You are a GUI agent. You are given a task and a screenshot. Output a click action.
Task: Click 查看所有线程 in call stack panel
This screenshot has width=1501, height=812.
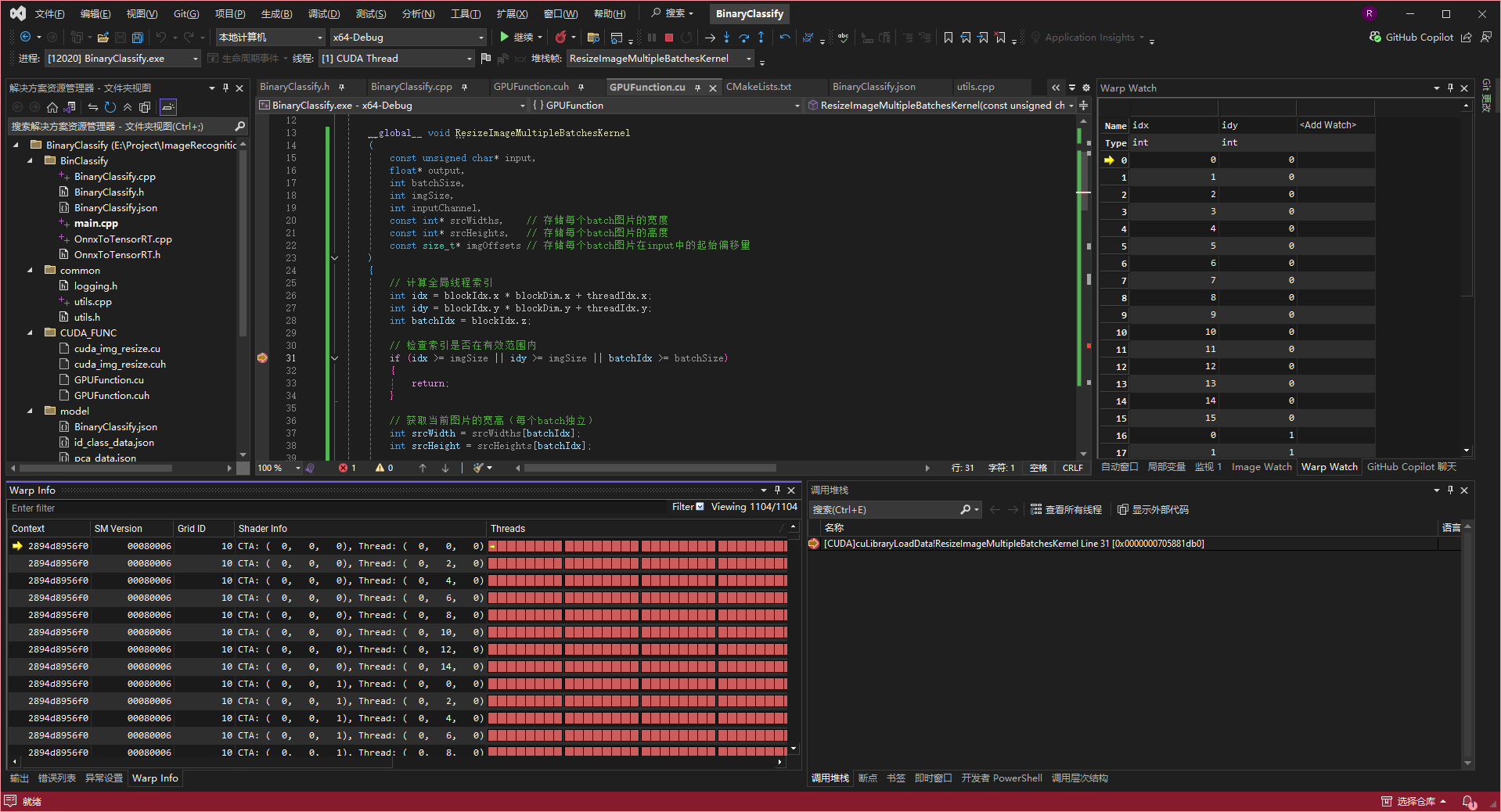(x=1066, y=510)
